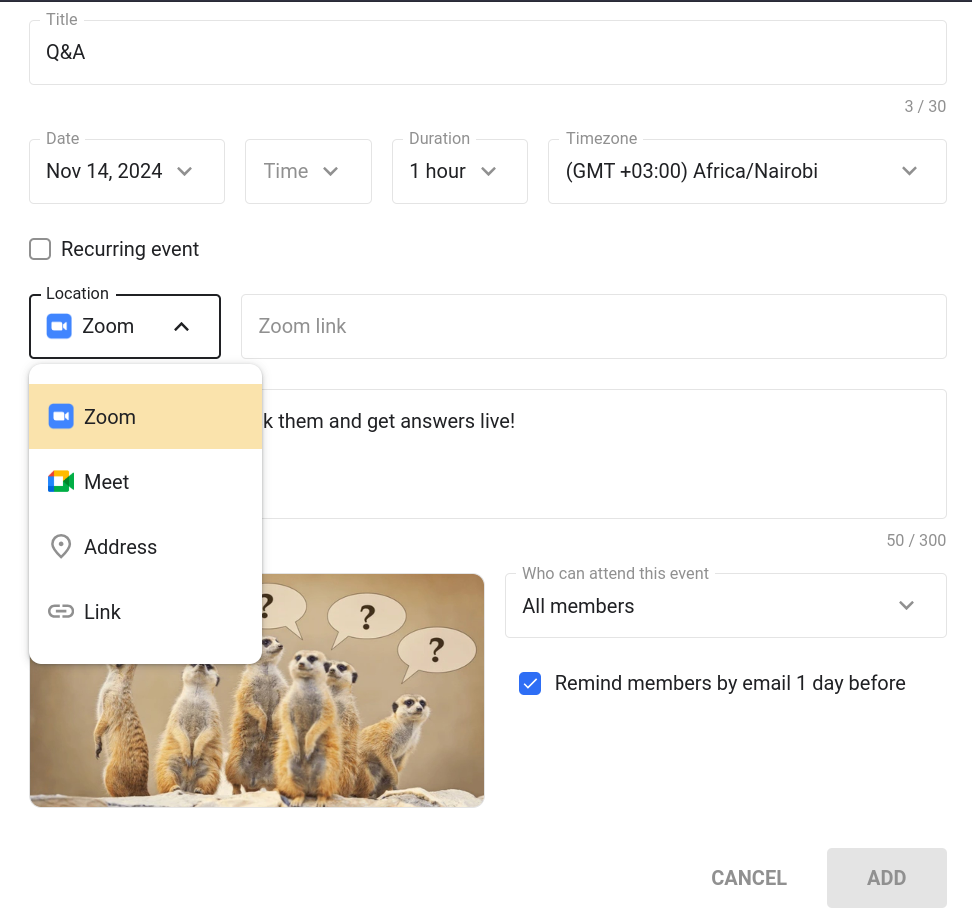This screenshot has height=924, width=972.
Task: Click the Recurring event label text
Action: (x=130, y=249)
